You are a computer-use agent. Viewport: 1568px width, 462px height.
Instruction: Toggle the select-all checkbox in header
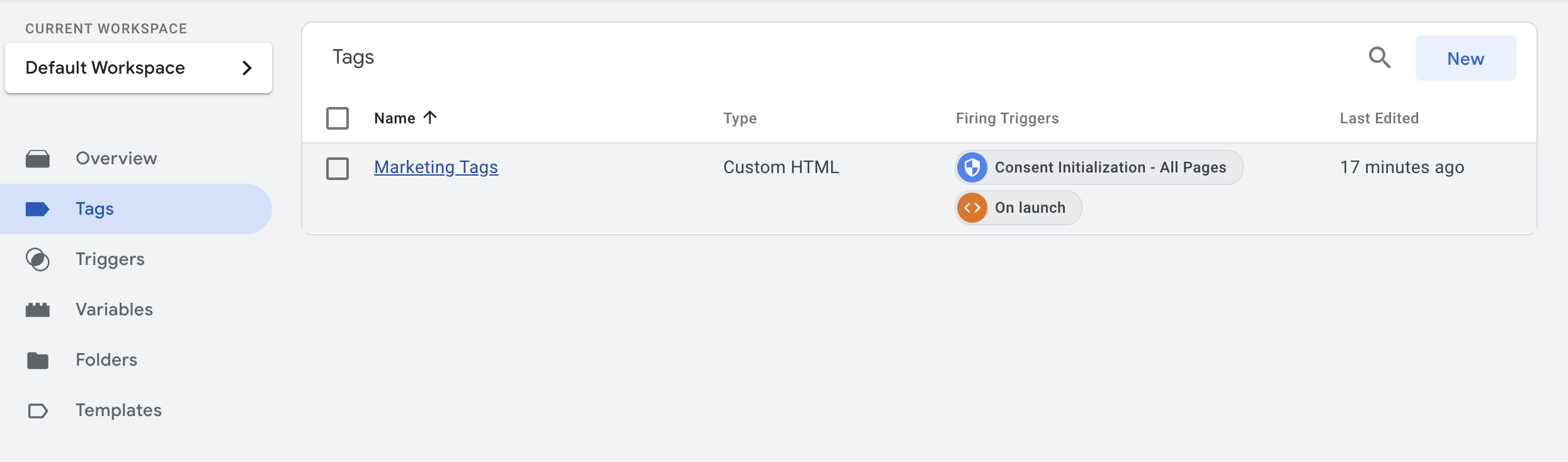pos(338,118)
